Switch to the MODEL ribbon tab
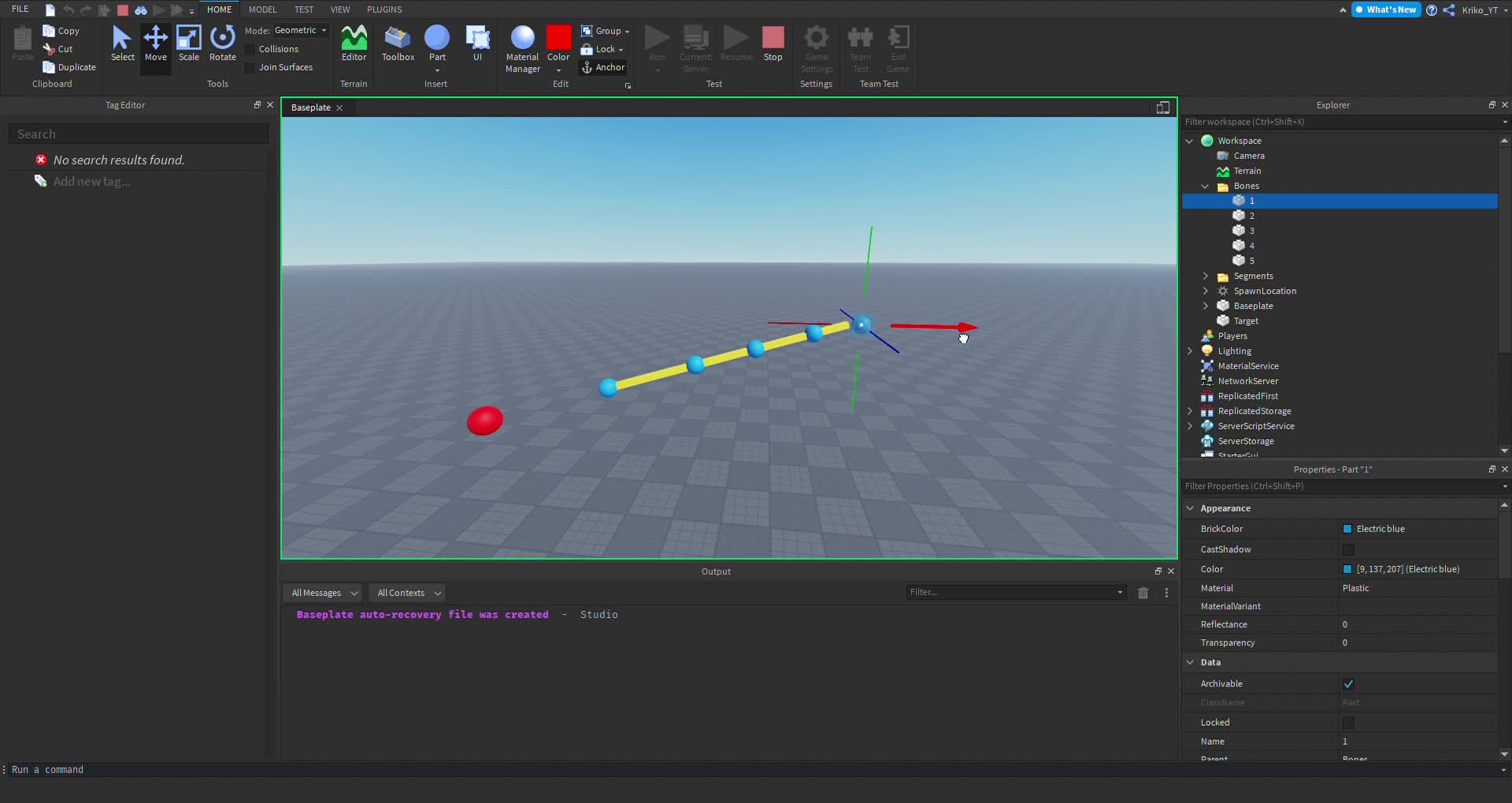 tap(262, 9)
